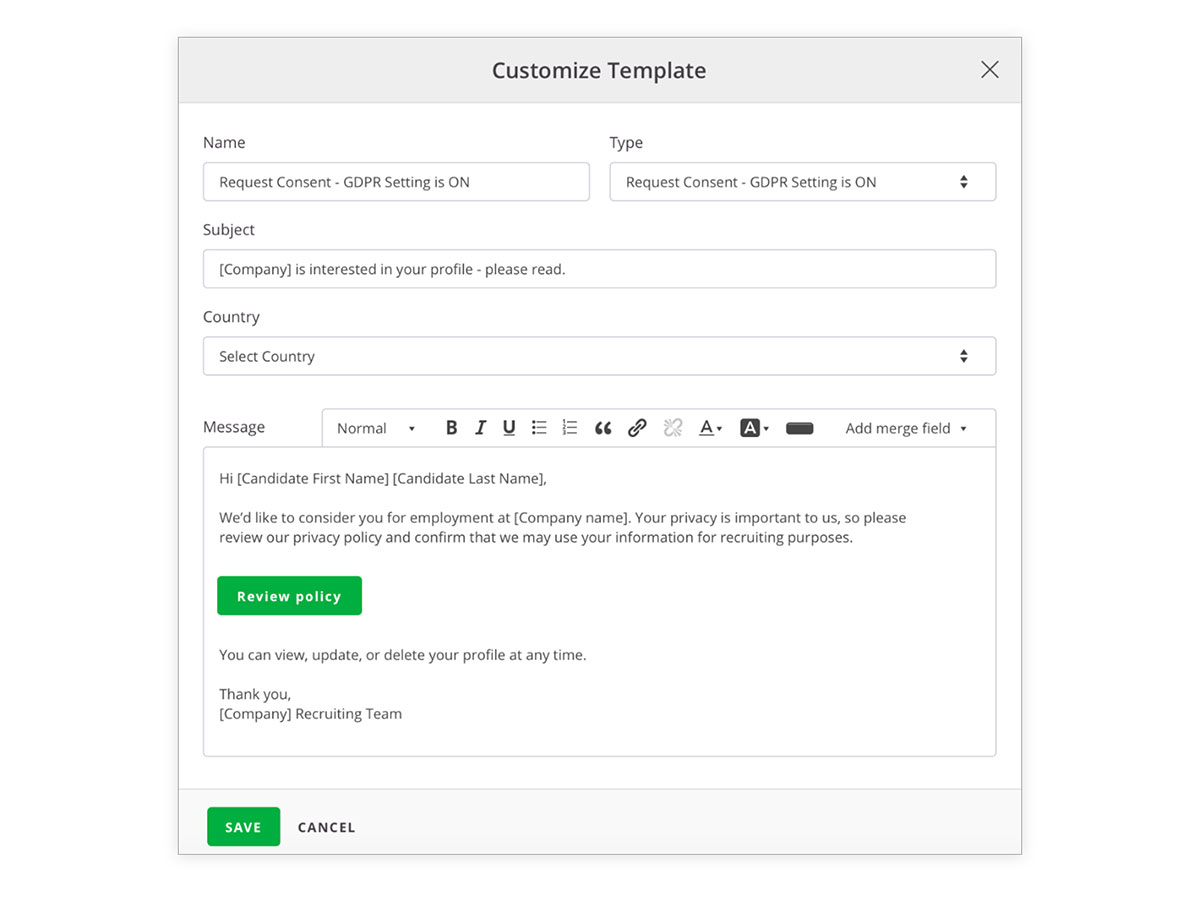Click the "We'd like to consider you" paragraph

click(x=563, y=528)
